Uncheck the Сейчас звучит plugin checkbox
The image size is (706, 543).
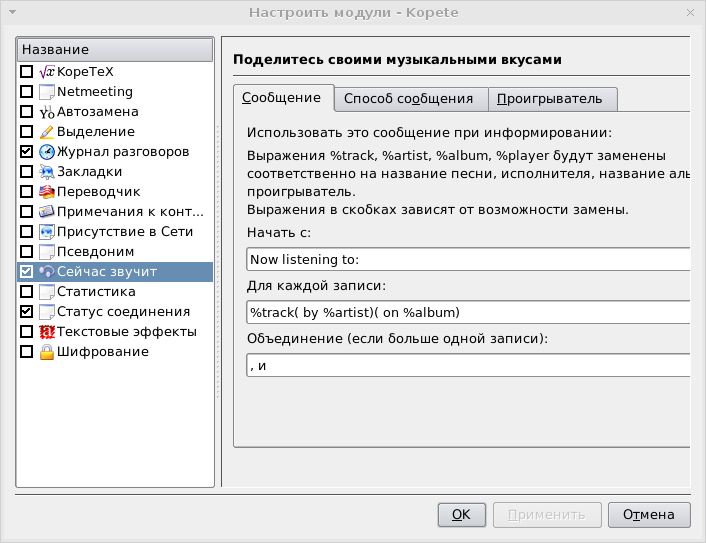coord(27,272)
